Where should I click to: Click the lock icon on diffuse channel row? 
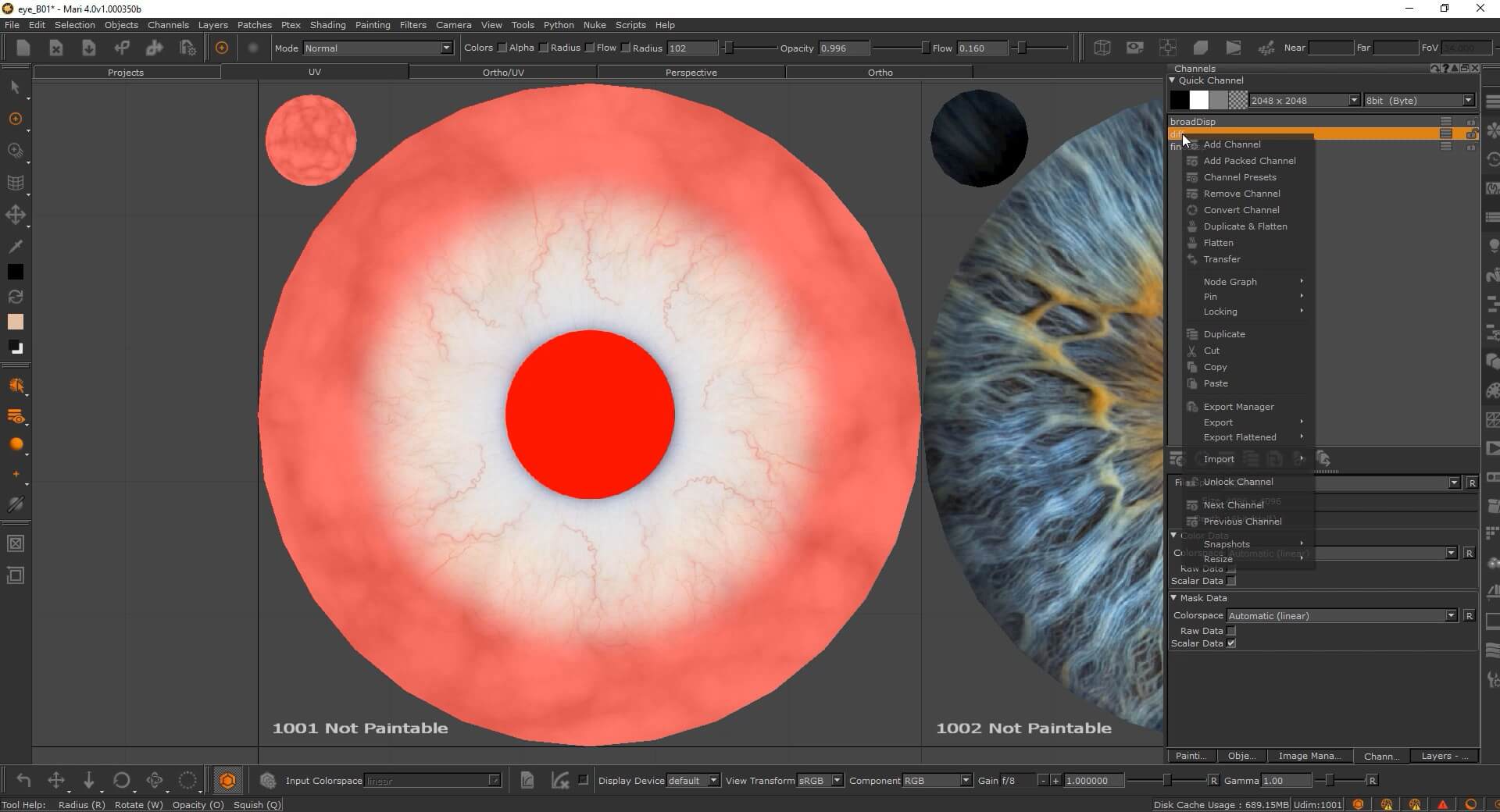[1471, 134]
